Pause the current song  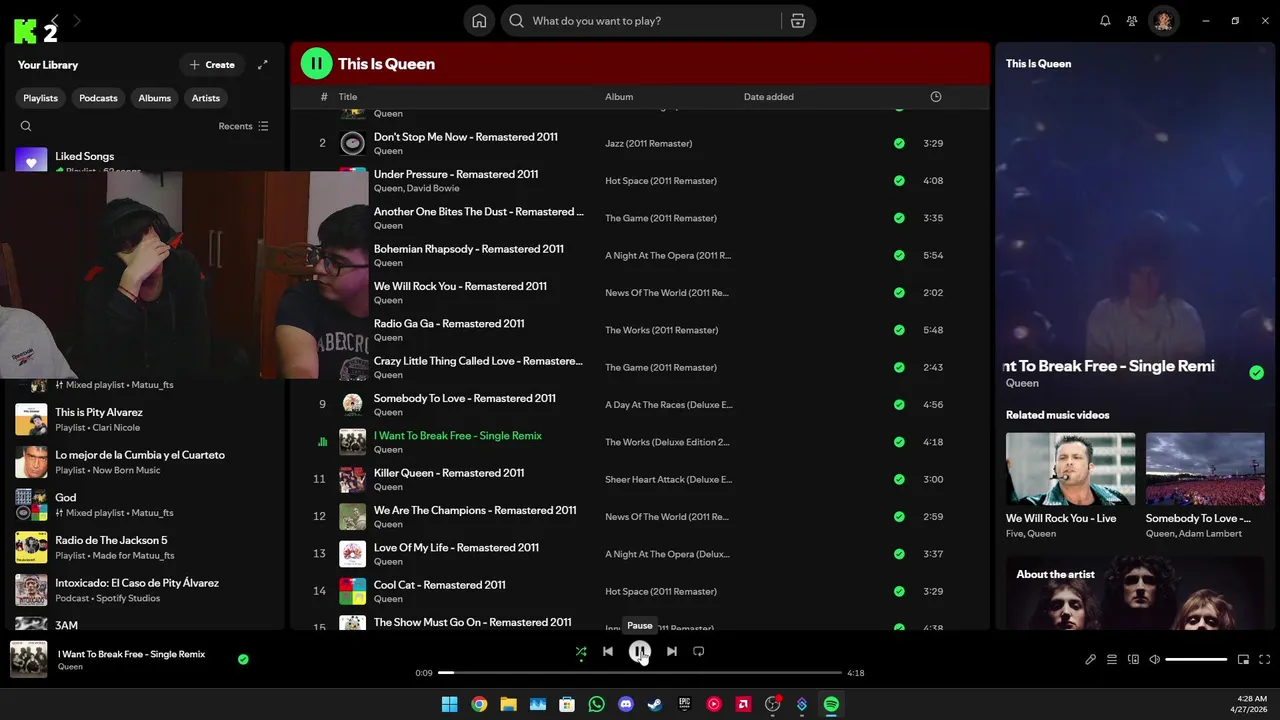[x=640, y=651]
